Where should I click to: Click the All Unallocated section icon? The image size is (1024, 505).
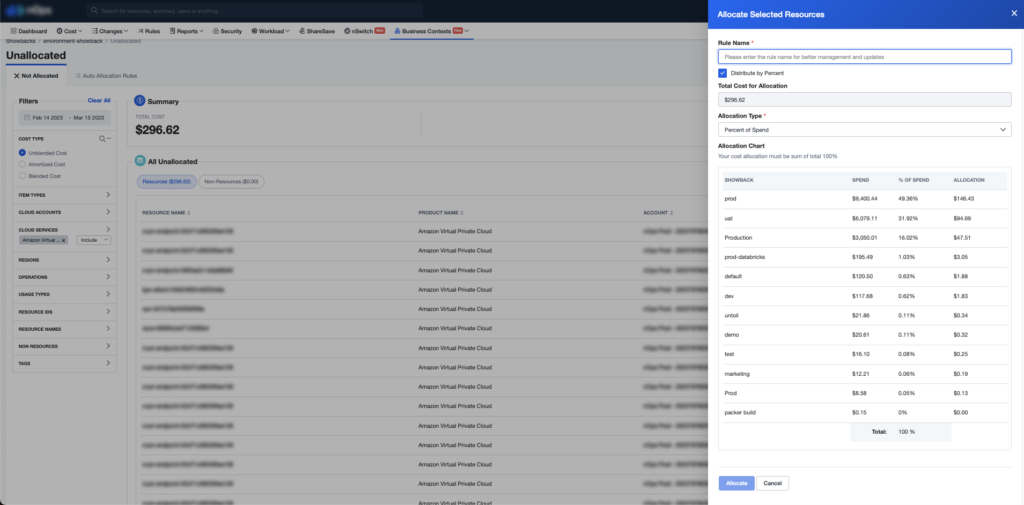coord(140,160)
